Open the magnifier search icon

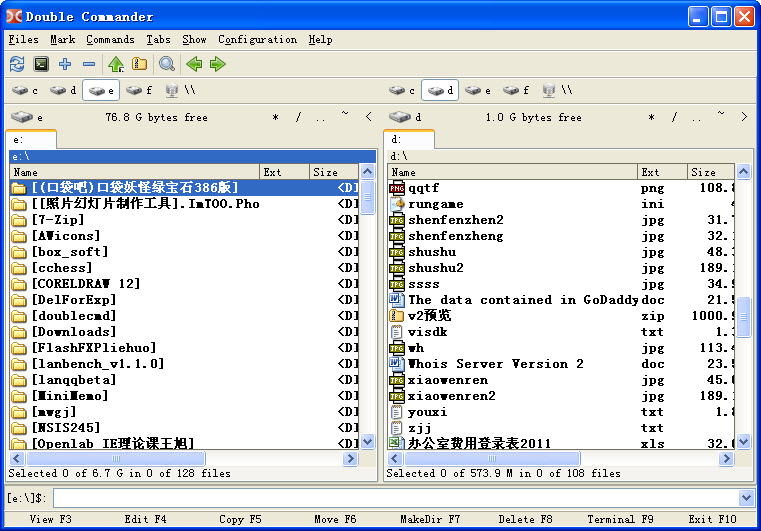[167, 64]
